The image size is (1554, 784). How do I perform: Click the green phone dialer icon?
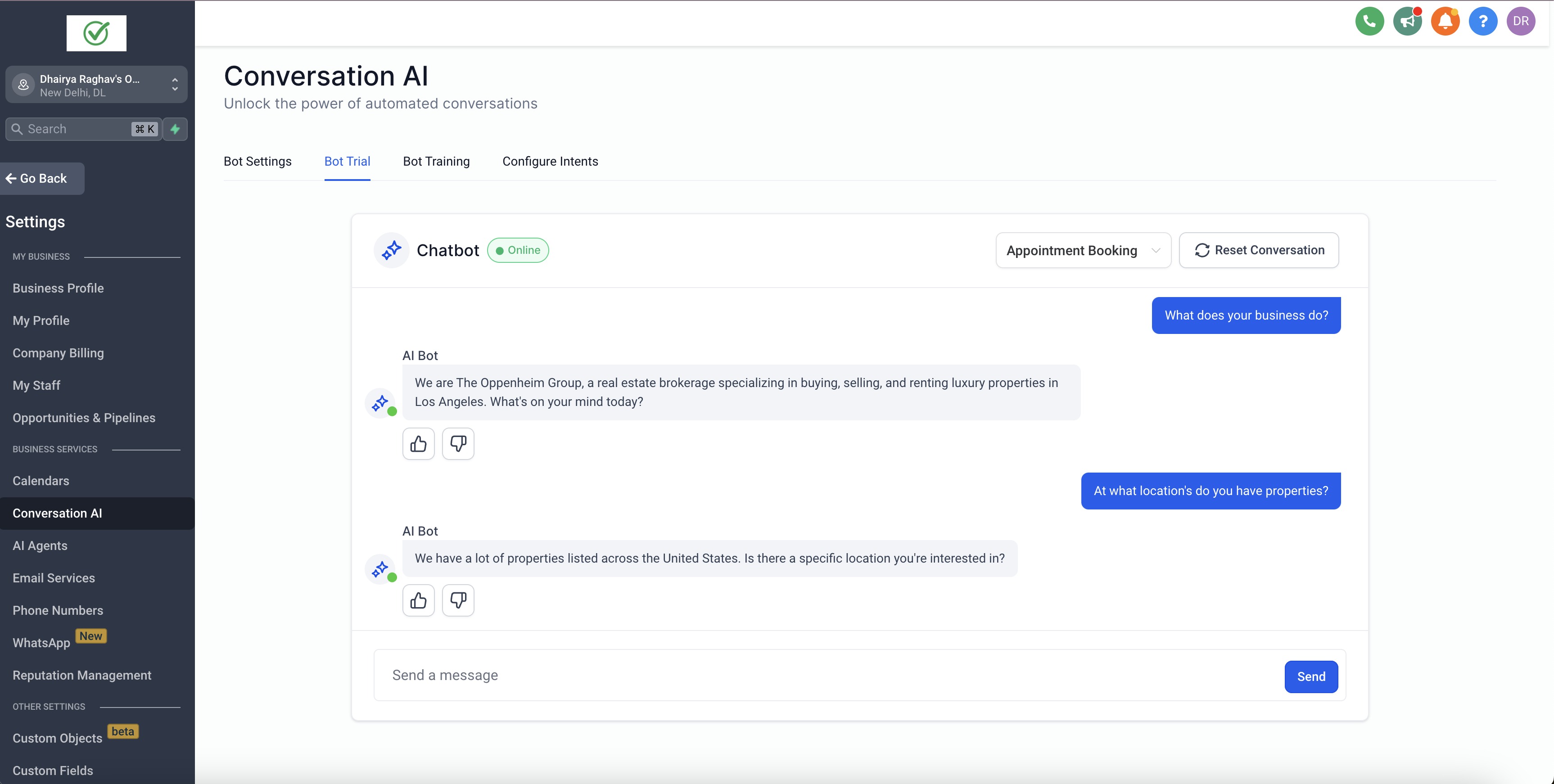(x=1369, y=22)
